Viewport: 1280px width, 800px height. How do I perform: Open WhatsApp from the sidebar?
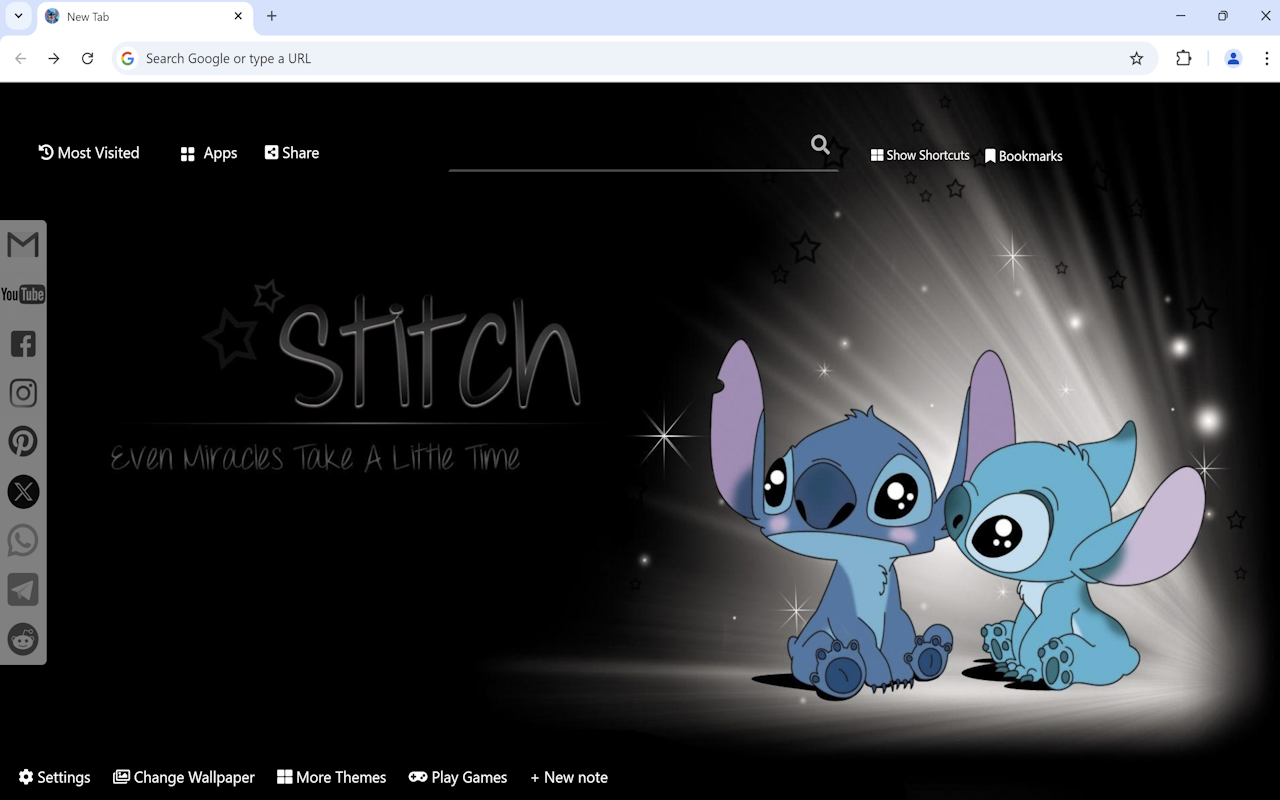pos(22,540)
